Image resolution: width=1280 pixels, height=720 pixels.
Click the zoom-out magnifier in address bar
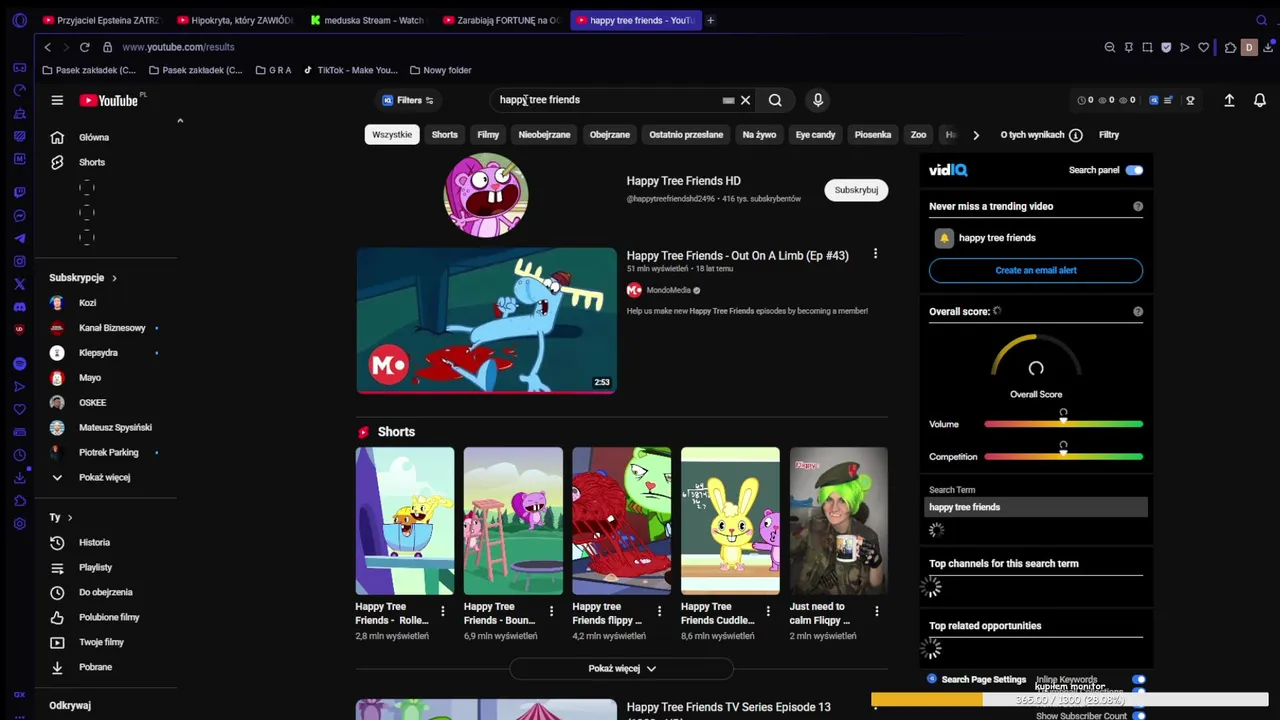click(x=1110, y=47)
